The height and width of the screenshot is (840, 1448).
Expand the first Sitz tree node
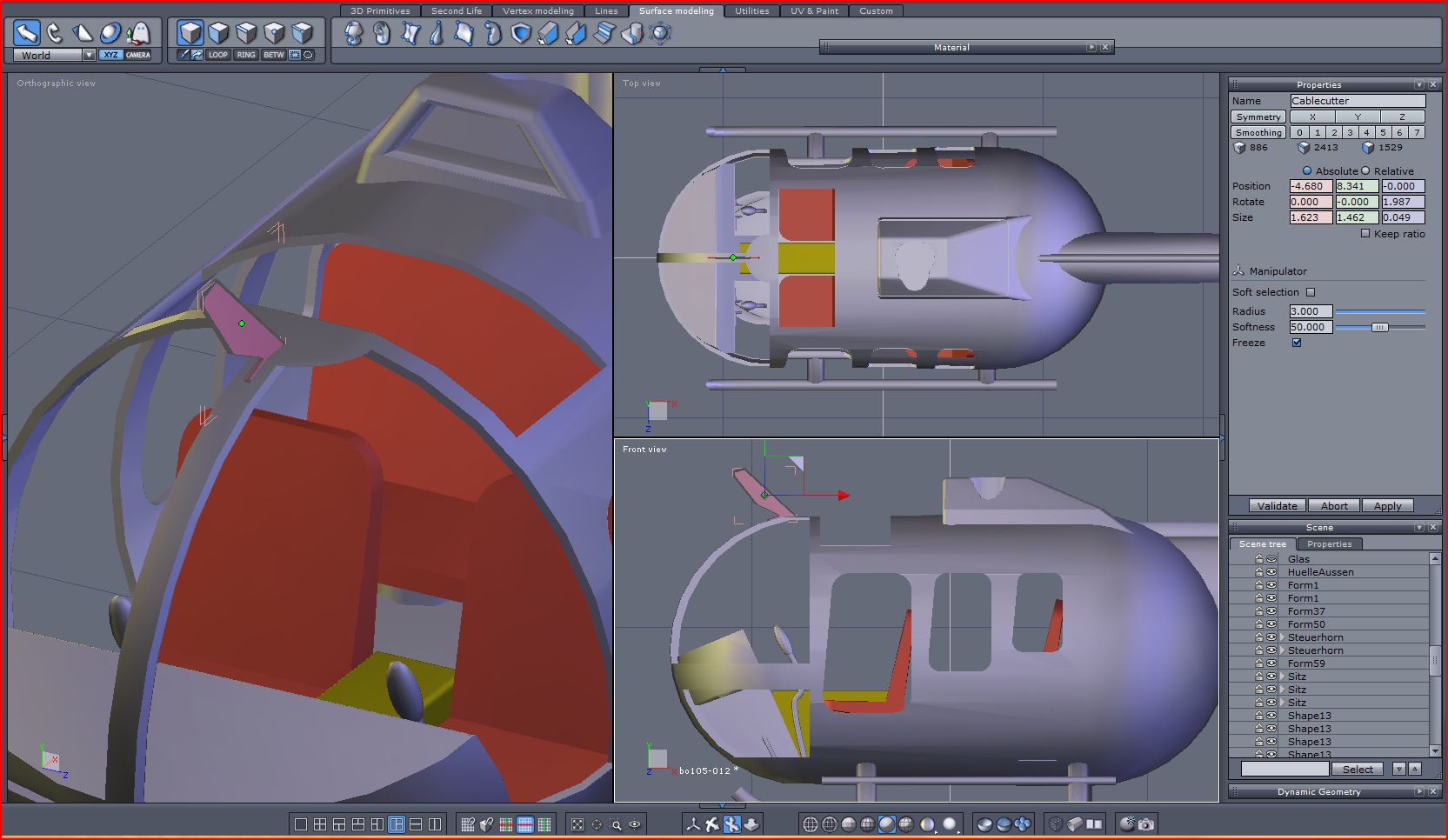1282,677
